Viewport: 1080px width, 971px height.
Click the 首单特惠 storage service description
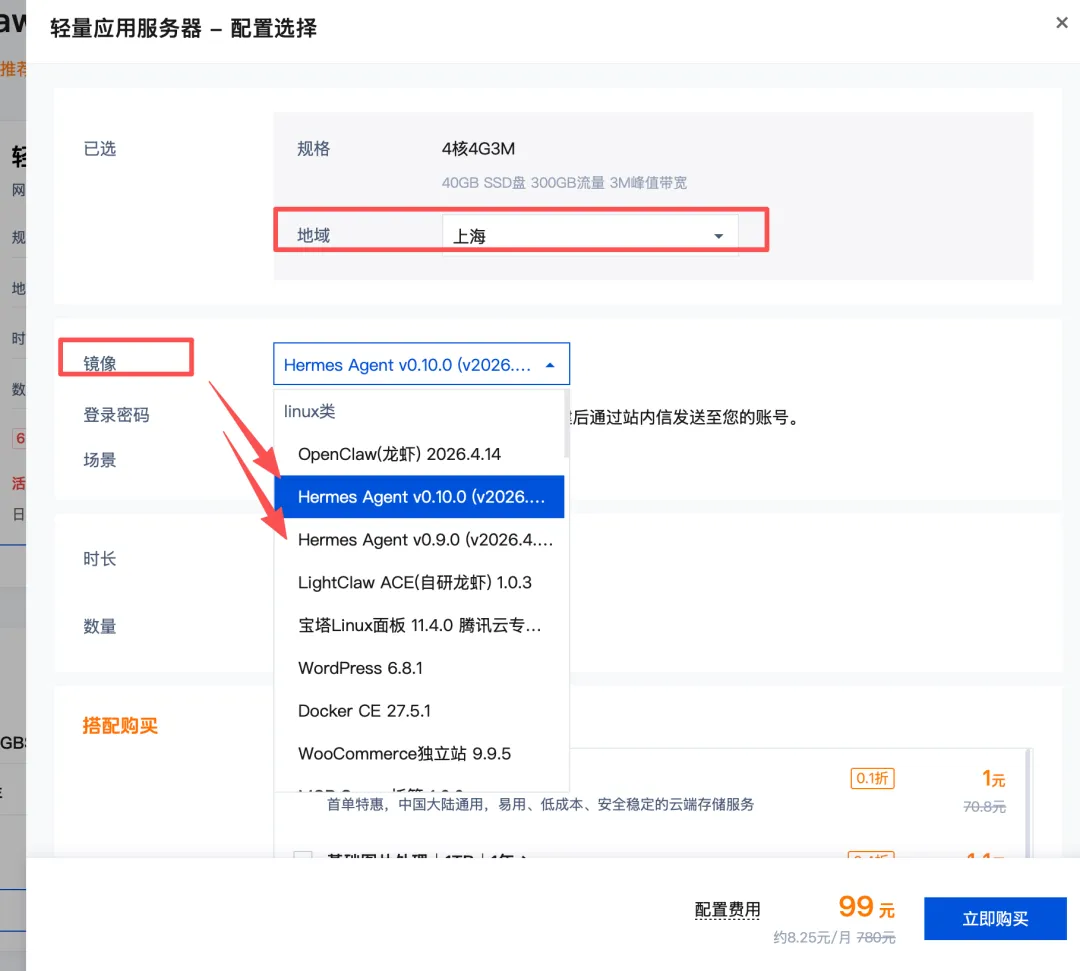click(539, 804)
